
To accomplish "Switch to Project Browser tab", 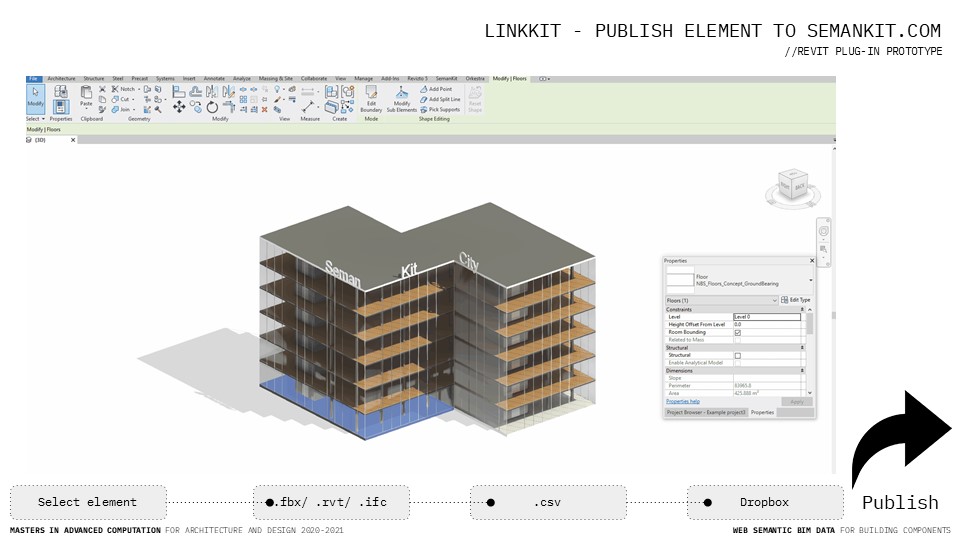I will tap(705, 412).
